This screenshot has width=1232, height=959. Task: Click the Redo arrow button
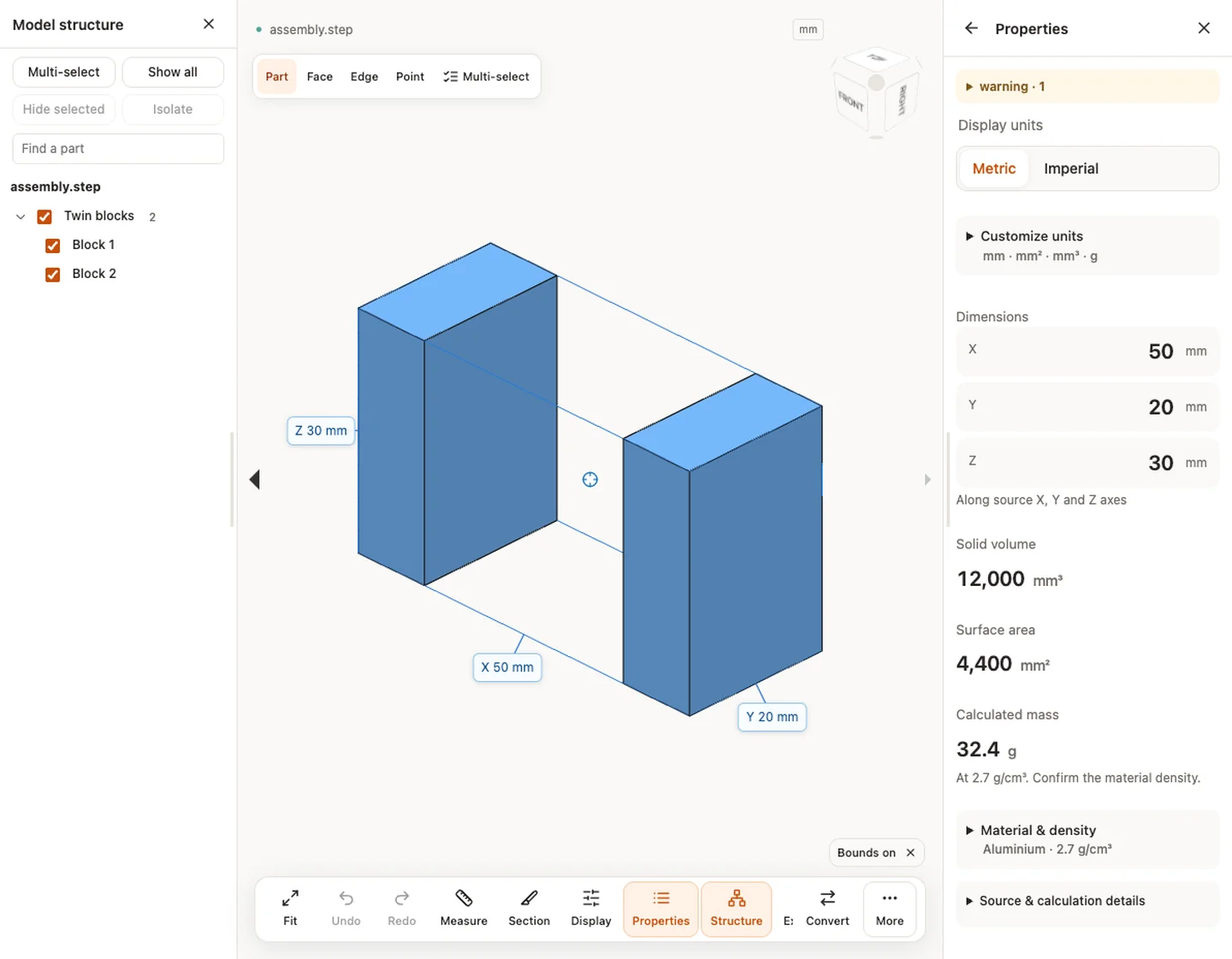tap(401, 909)
